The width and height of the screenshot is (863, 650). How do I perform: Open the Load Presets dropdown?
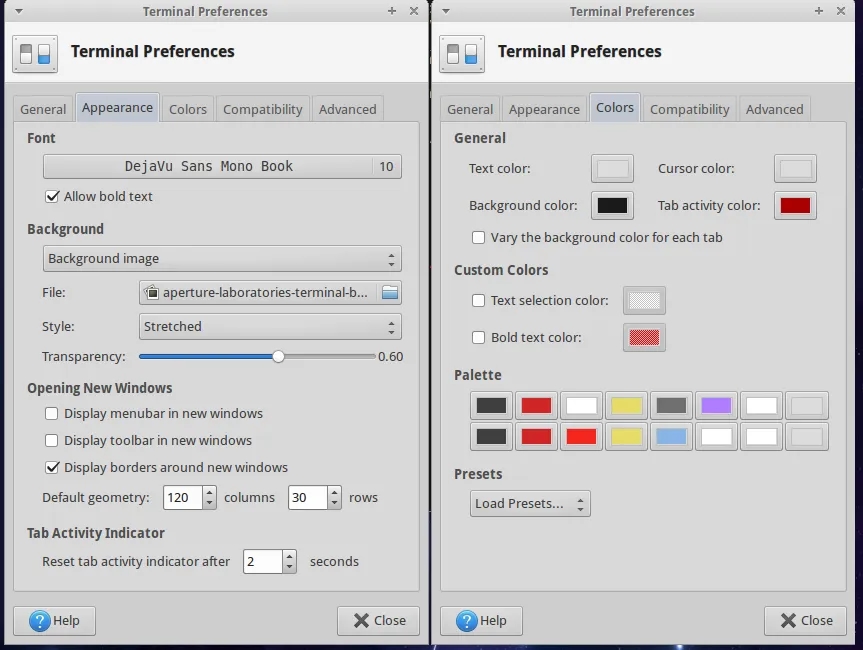pos(530,504)
